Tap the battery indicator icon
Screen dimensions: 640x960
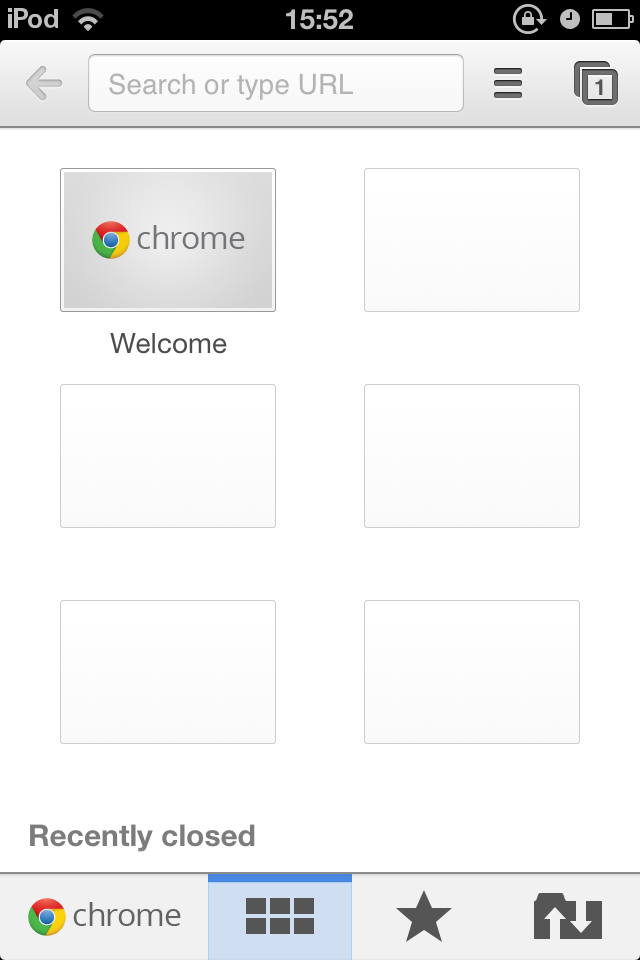pos(612,20)
